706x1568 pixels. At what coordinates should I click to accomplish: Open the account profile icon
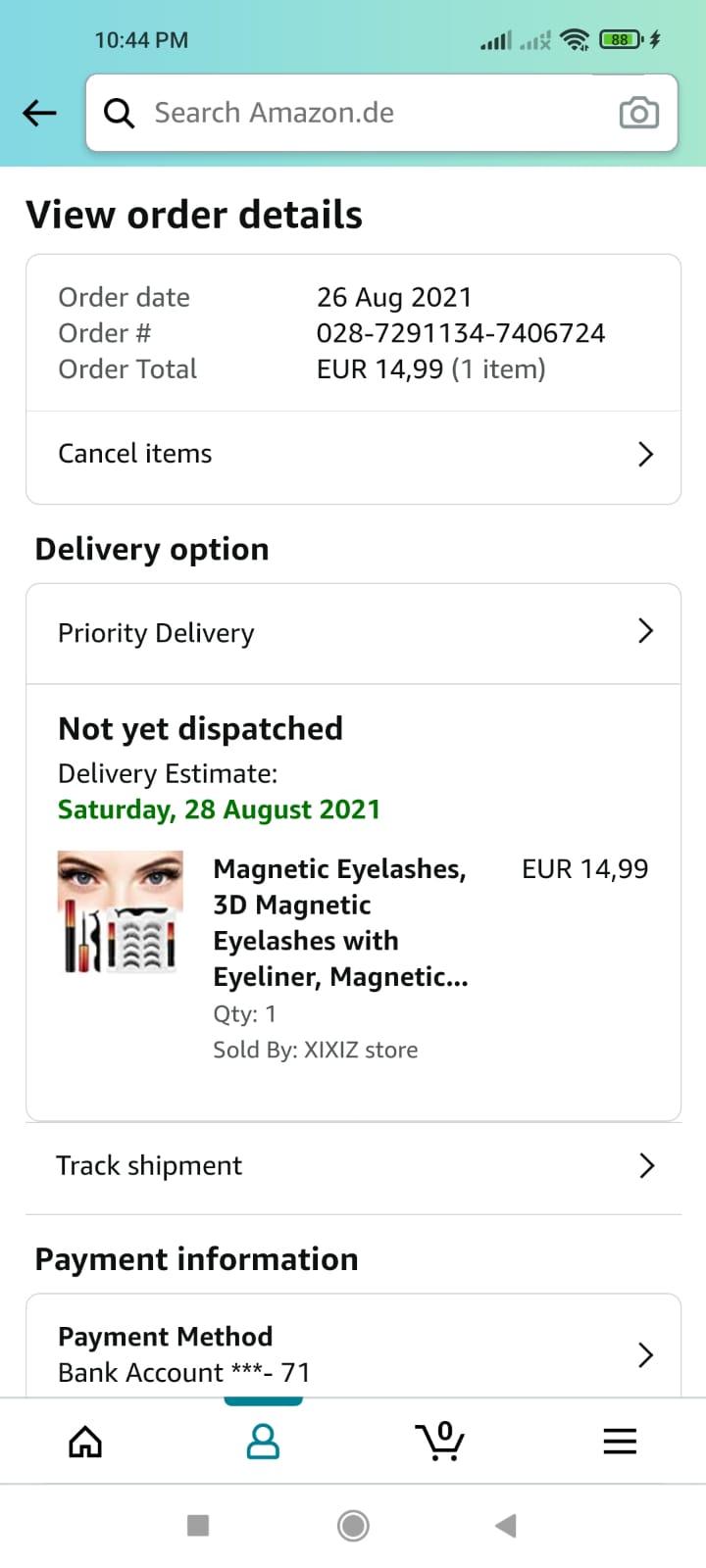pyautogui.click(x=263, y=1442)
